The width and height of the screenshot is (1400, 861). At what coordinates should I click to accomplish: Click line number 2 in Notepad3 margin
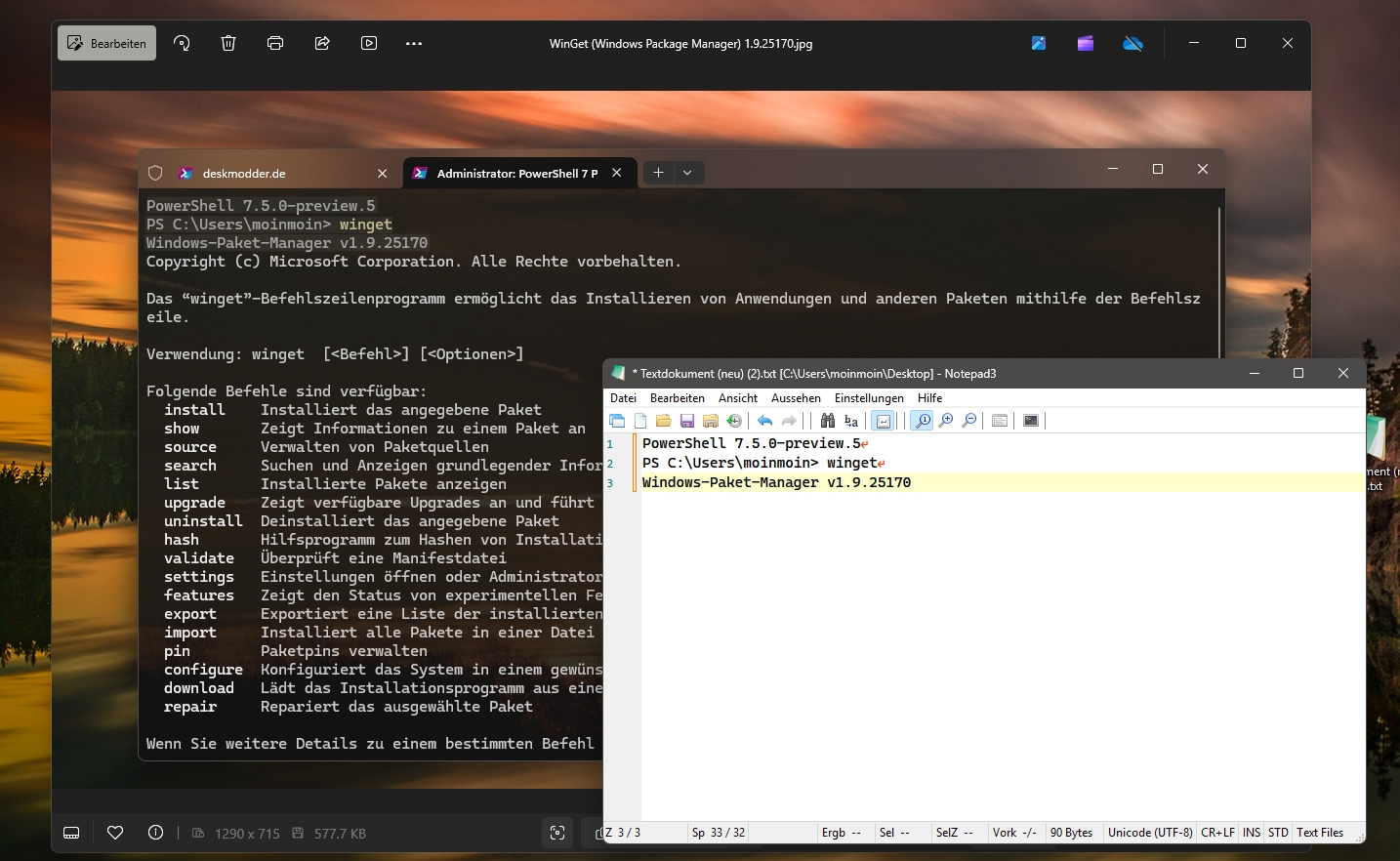pos(610,463)
